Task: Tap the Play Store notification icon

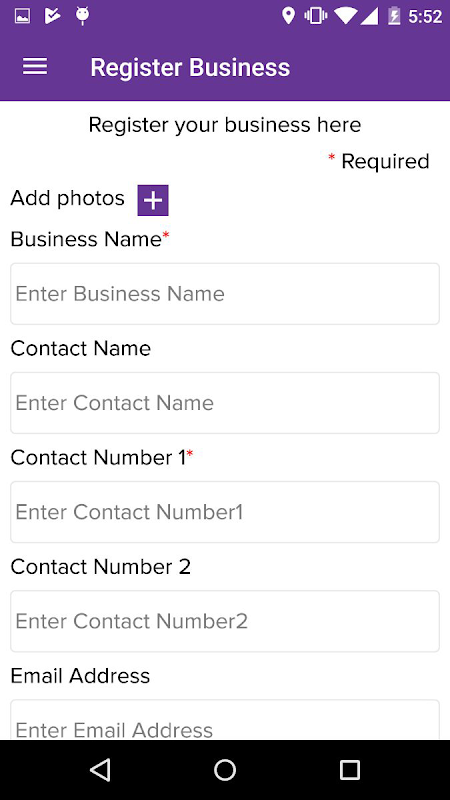Action: [53, 16]
